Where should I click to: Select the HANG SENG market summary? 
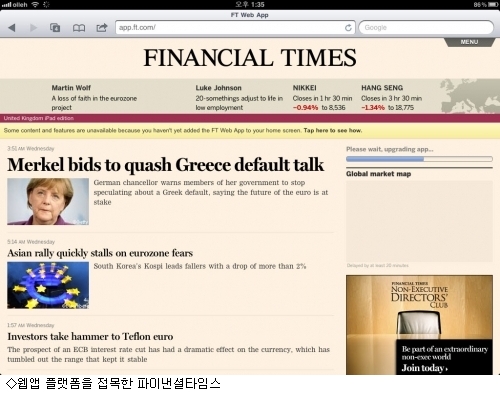tap(391, 98)
